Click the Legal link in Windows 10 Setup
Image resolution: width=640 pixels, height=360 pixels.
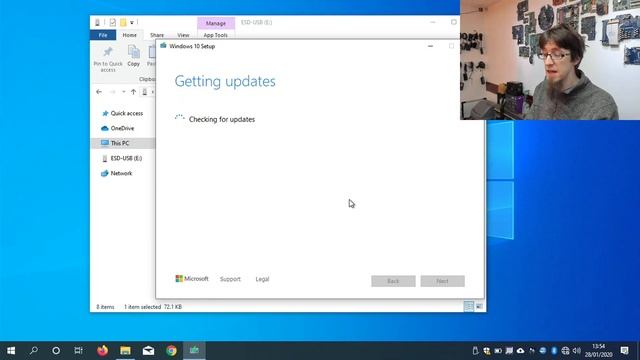(x=262, y=279)
